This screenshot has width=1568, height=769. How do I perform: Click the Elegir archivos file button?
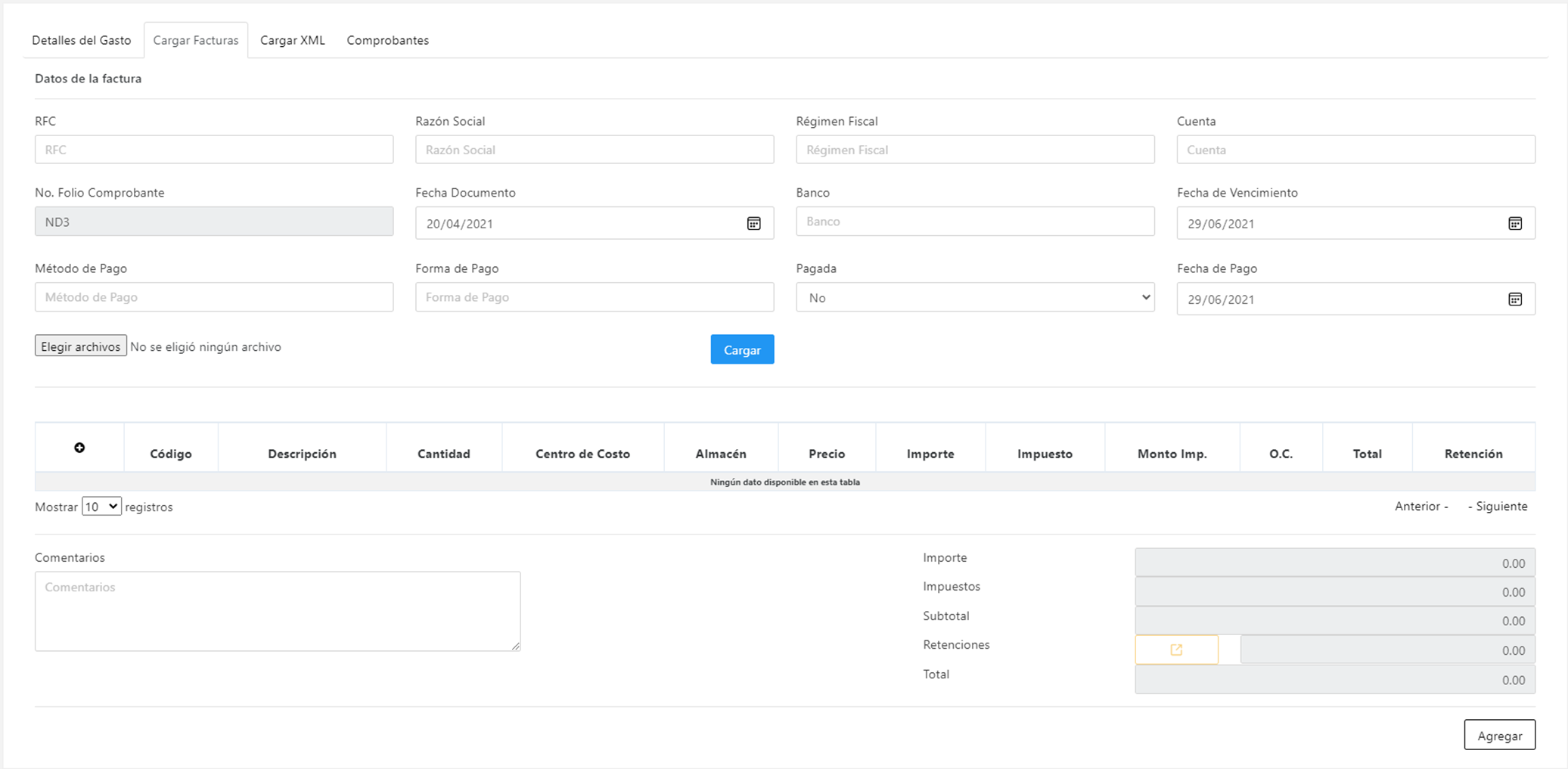81,346
